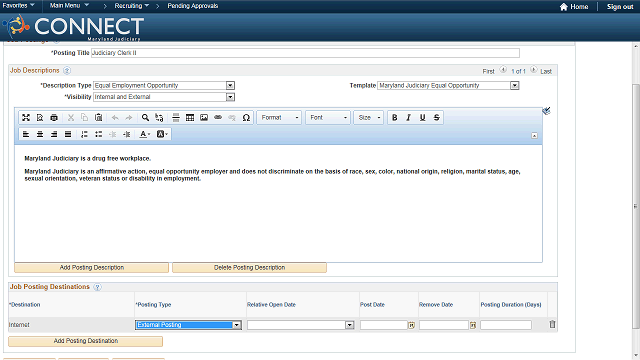Click the Print icon in editor toolbar
640x360 pixels.
[x=54, y=118]
